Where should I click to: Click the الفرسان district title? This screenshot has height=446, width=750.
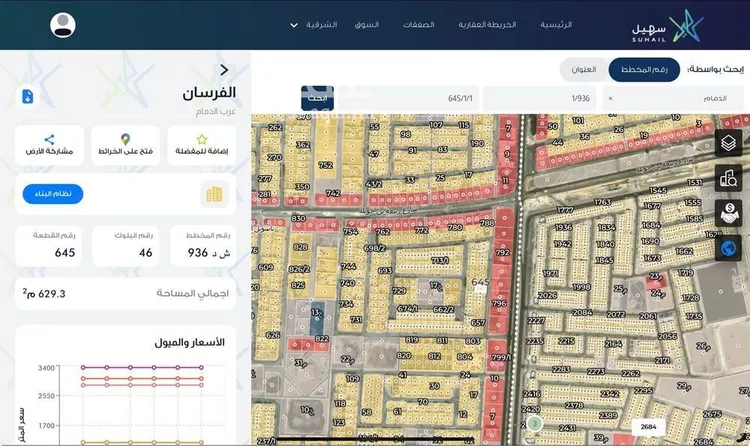pyautogui.click(x=209, y=92)
